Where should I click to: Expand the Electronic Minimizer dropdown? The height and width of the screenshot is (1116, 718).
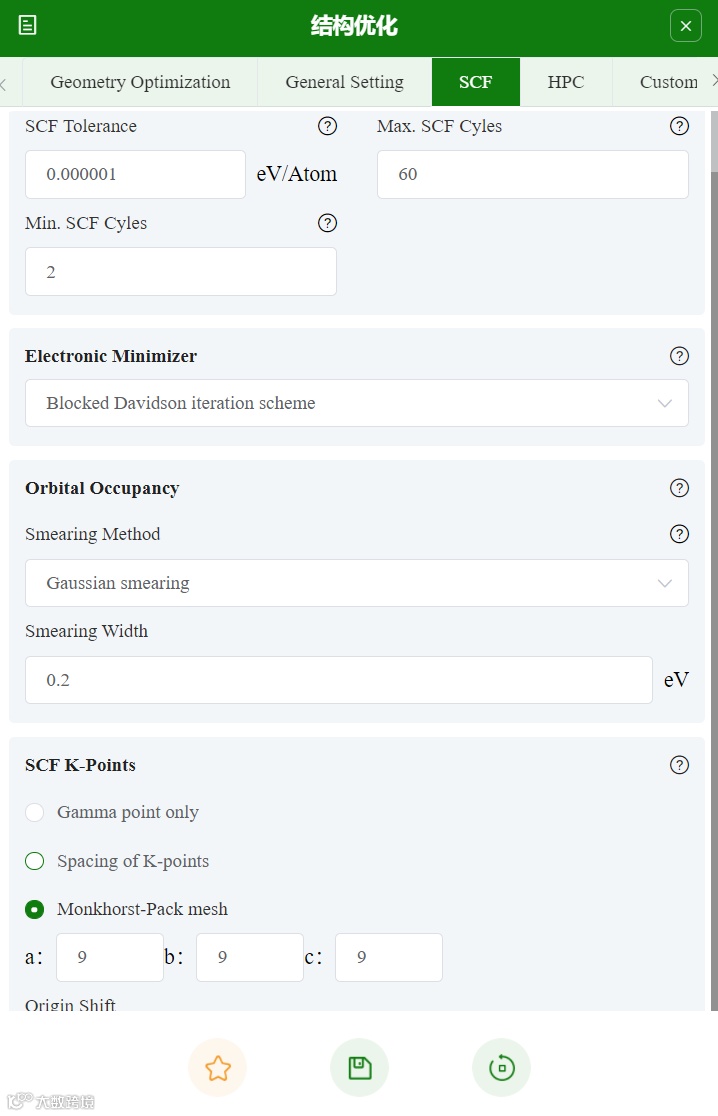[357, 403]
